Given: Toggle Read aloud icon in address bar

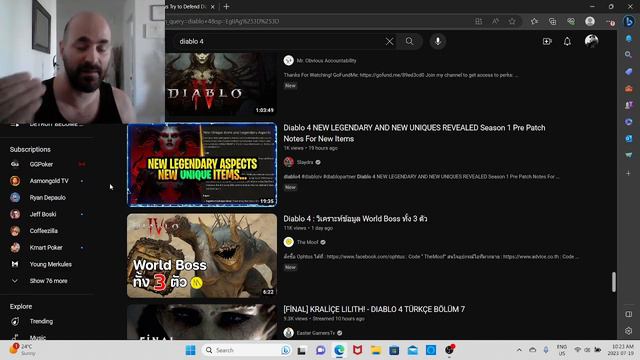Looking at the screenshot, I should 495,21.
